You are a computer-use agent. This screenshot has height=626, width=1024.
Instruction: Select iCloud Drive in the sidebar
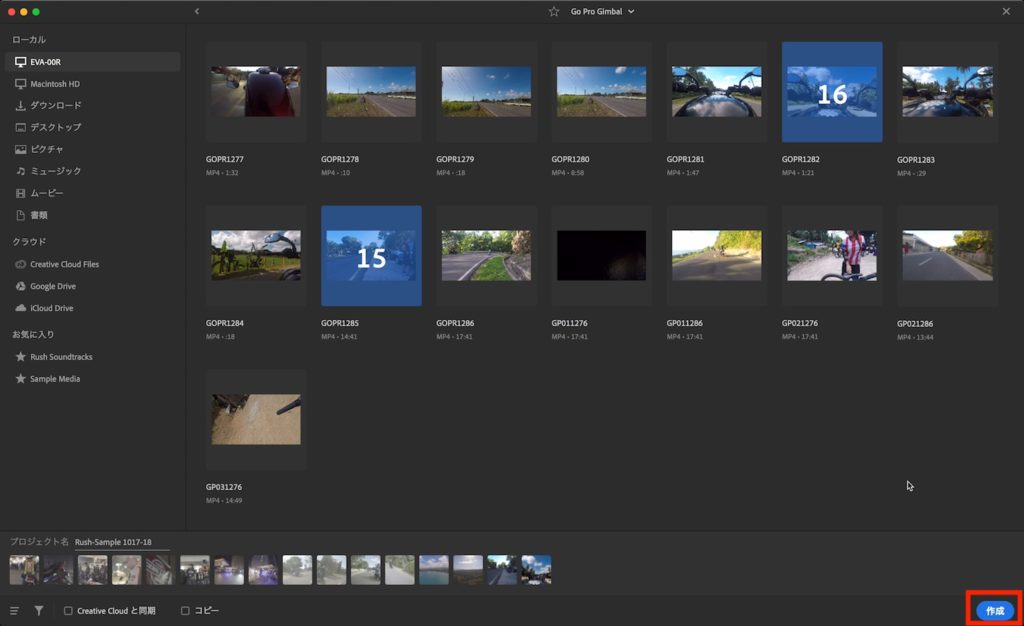[51, 308]
